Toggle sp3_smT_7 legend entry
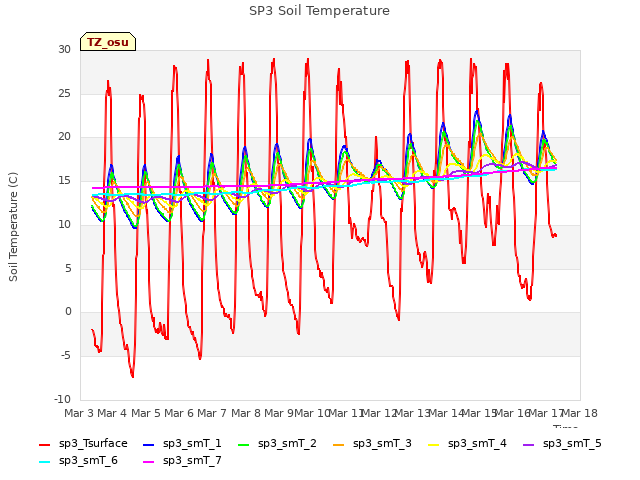This screenshot has height=480, width=640. pos(182,461)
